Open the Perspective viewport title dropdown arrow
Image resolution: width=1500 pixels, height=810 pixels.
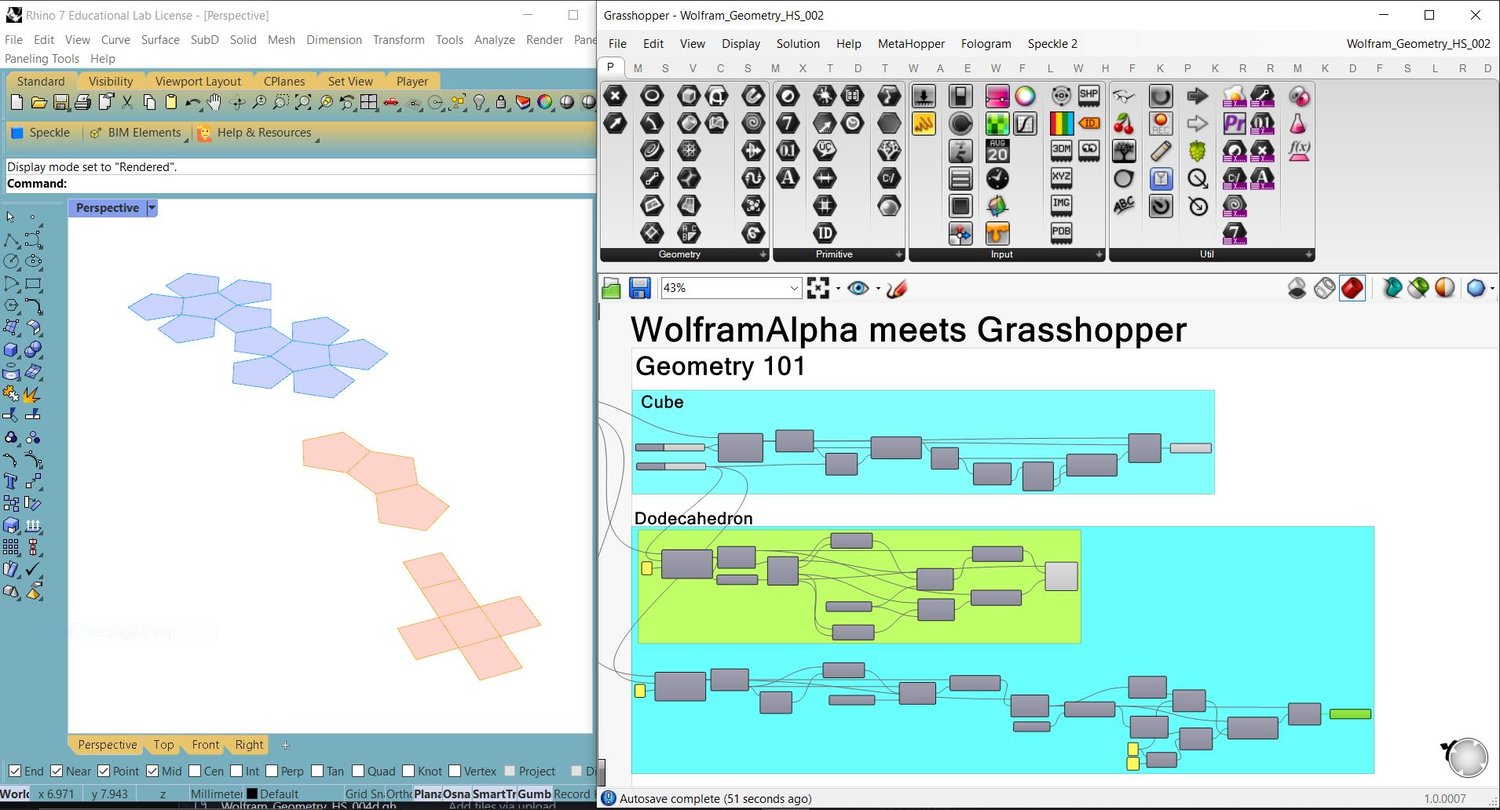[152, 208]
